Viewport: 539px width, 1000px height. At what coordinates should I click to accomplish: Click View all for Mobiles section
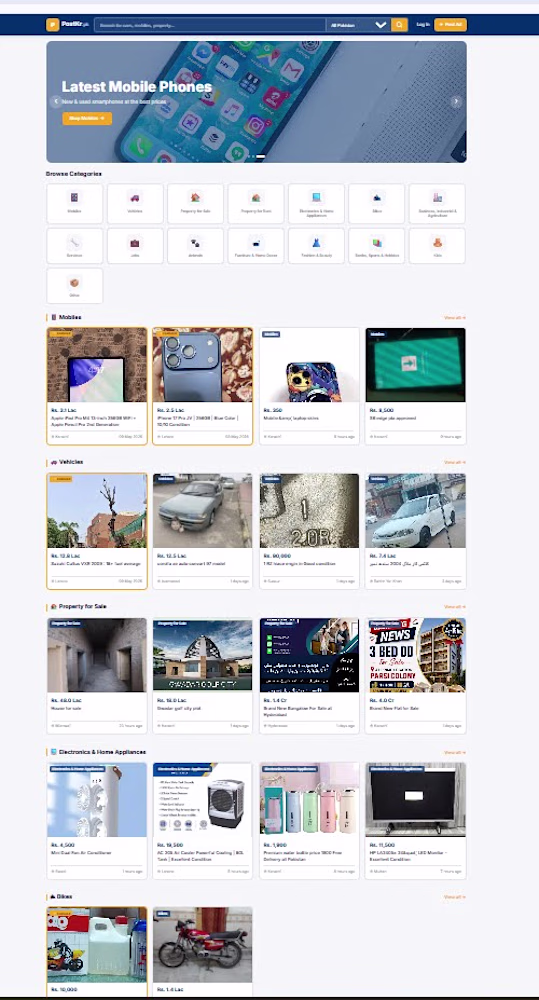tap(455, 317)
